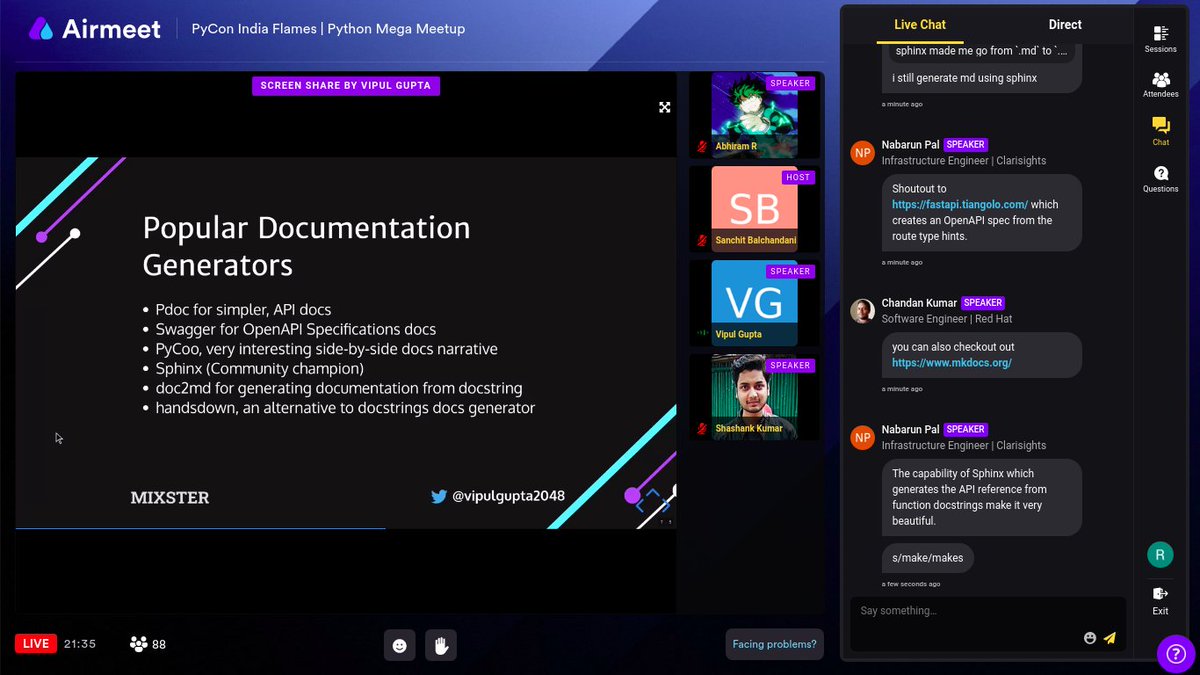The image size is (1200, 675).
Task: Click the SPEAKER badge beside Chandan Kumar's name
Action: 983,303
